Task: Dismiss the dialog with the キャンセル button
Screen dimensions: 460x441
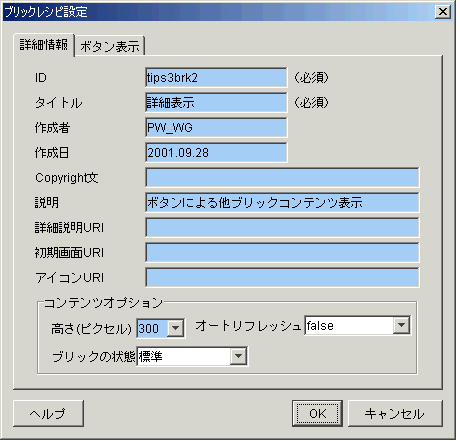Action: 395,414
